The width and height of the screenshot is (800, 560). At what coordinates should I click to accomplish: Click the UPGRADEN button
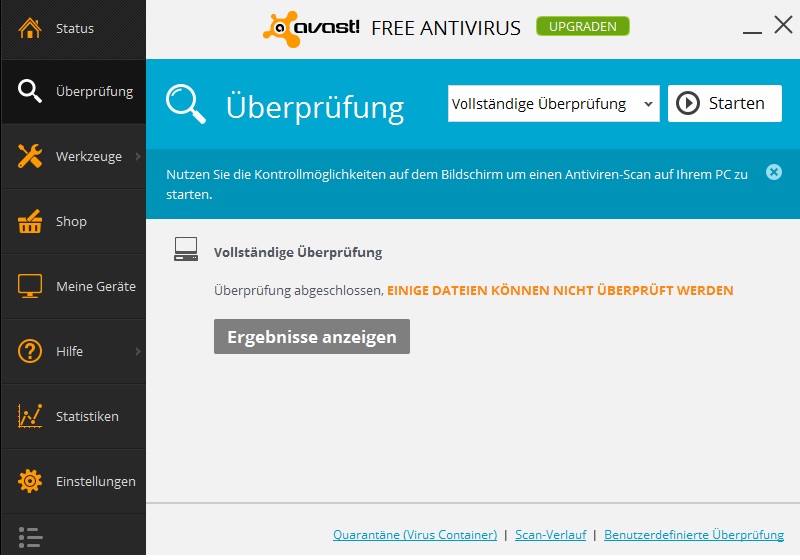583,27
